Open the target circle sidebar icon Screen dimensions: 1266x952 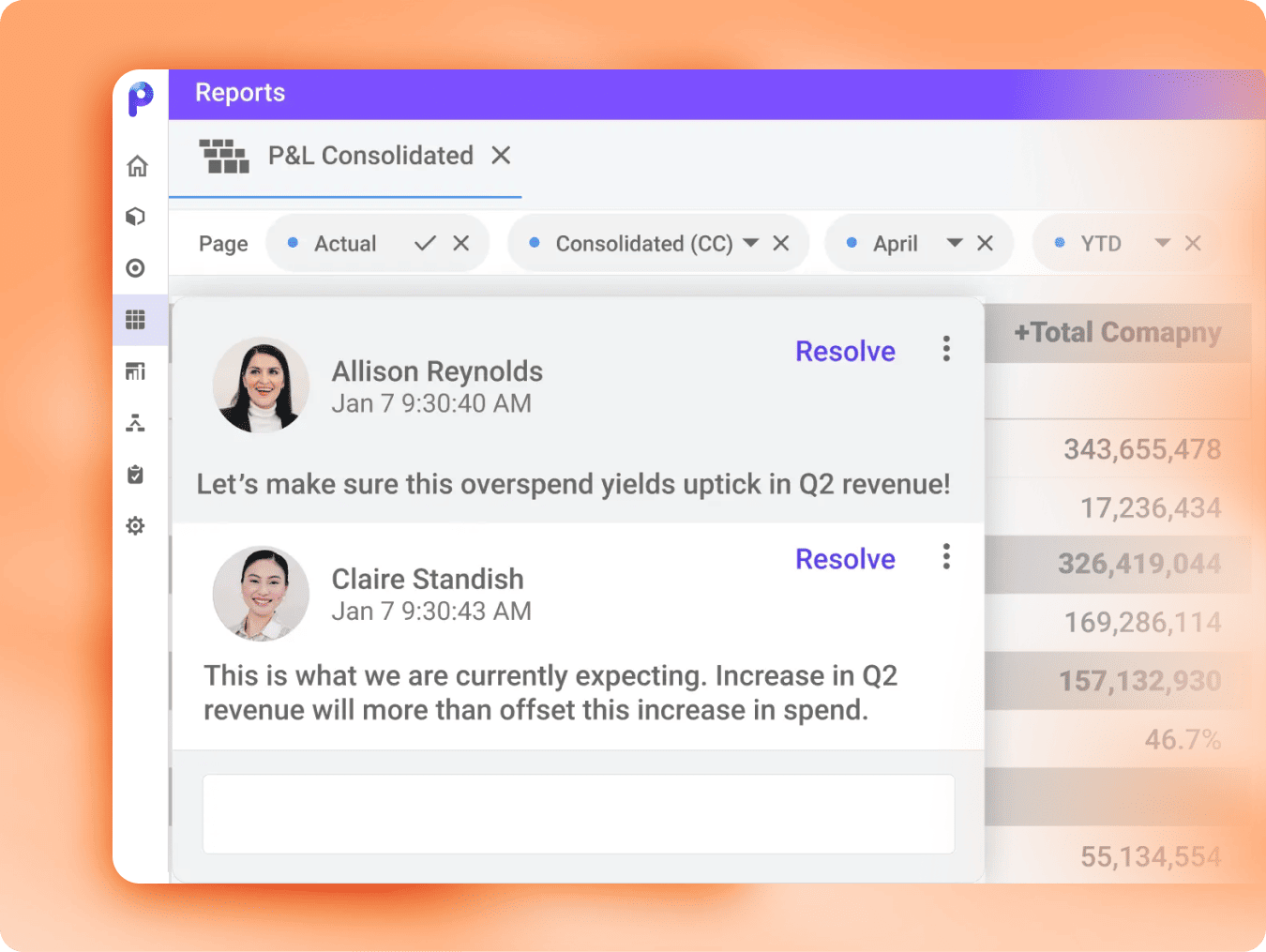pos(136,268)
